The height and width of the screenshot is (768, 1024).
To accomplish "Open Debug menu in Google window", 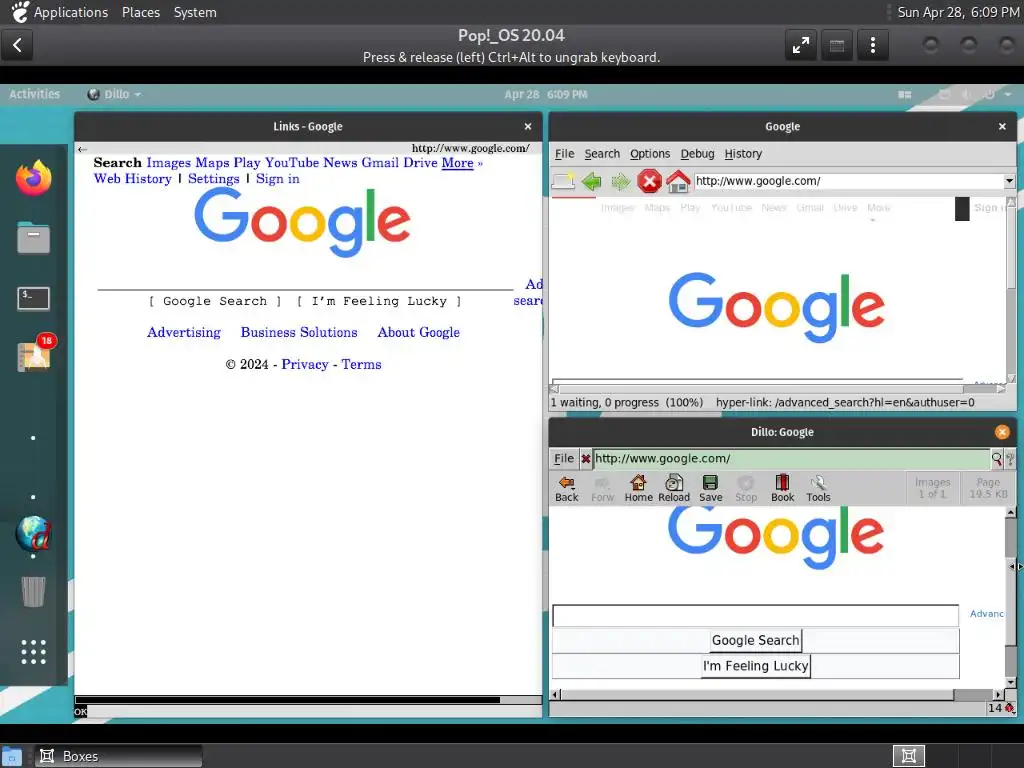I will click(x=697, y=153).
